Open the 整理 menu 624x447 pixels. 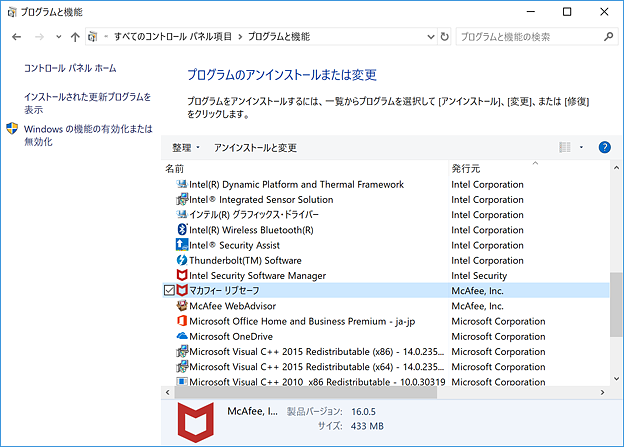[185, 148]
